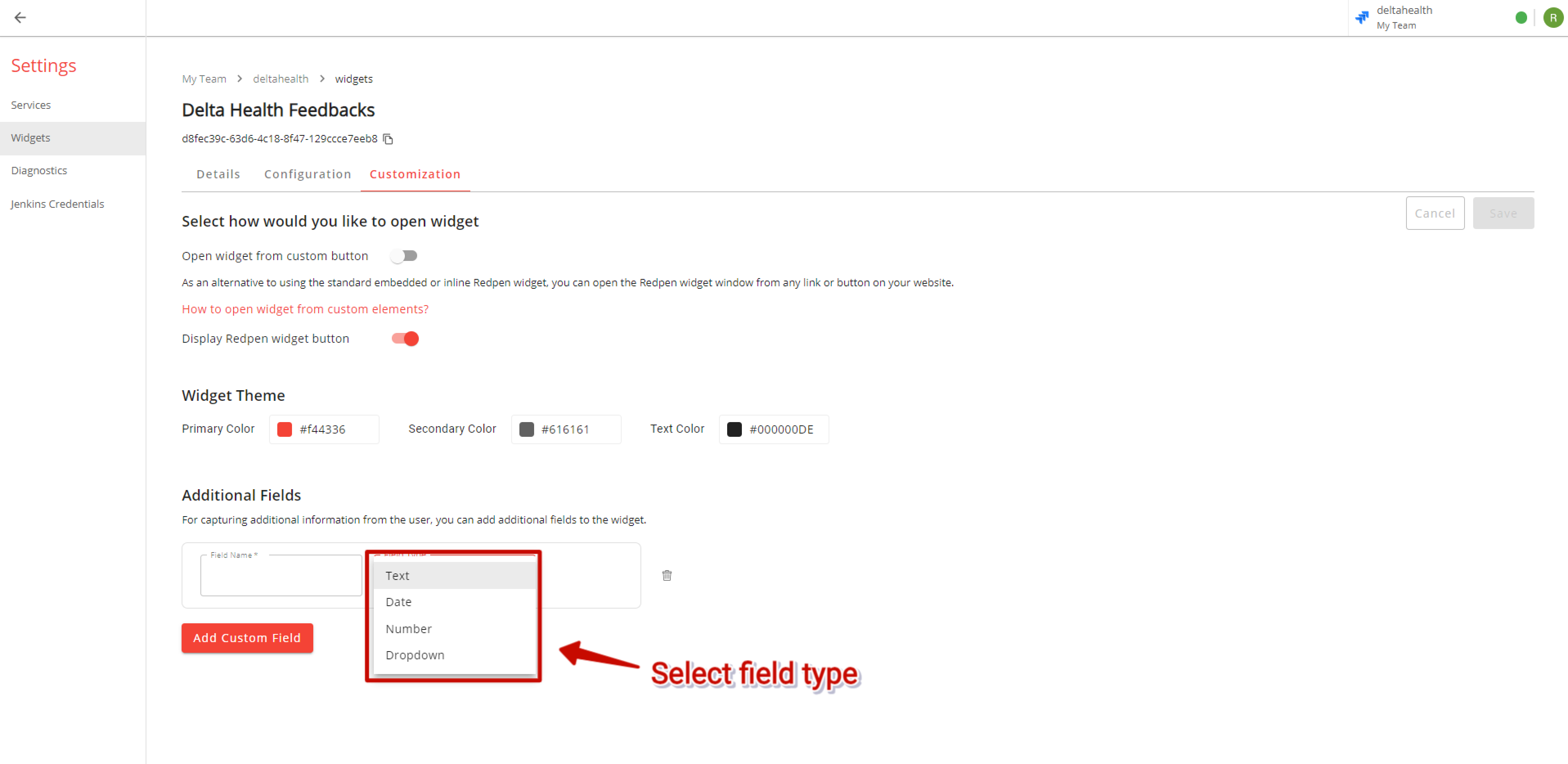Click the Jira logo icon next to deltahealth
The image size is (1568, 764).
point(1361,18)
